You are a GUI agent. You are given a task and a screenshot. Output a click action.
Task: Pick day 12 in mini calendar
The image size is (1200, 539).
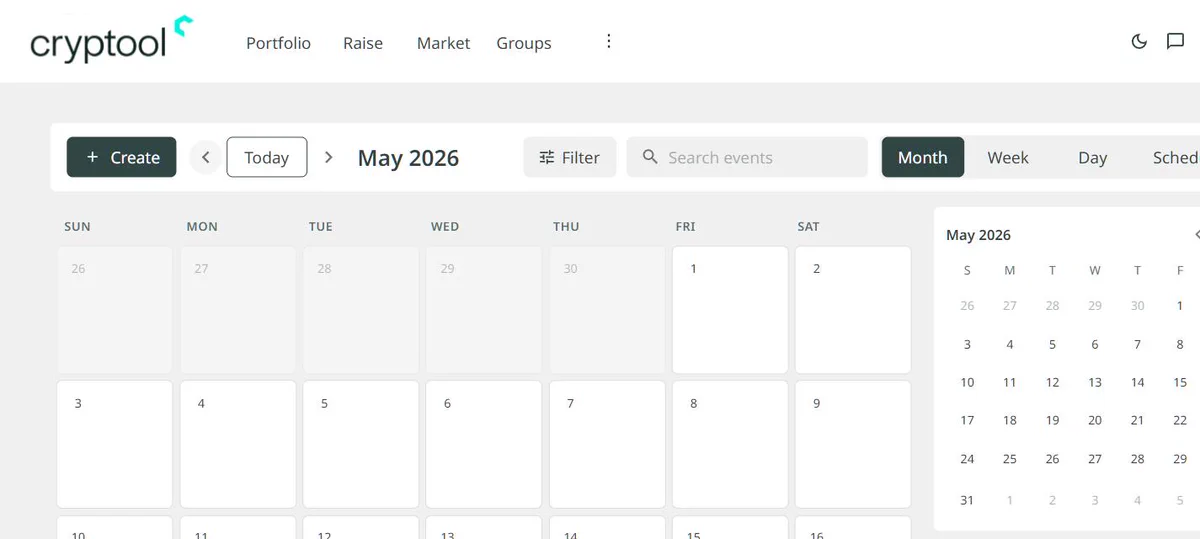pos(1052,382)
